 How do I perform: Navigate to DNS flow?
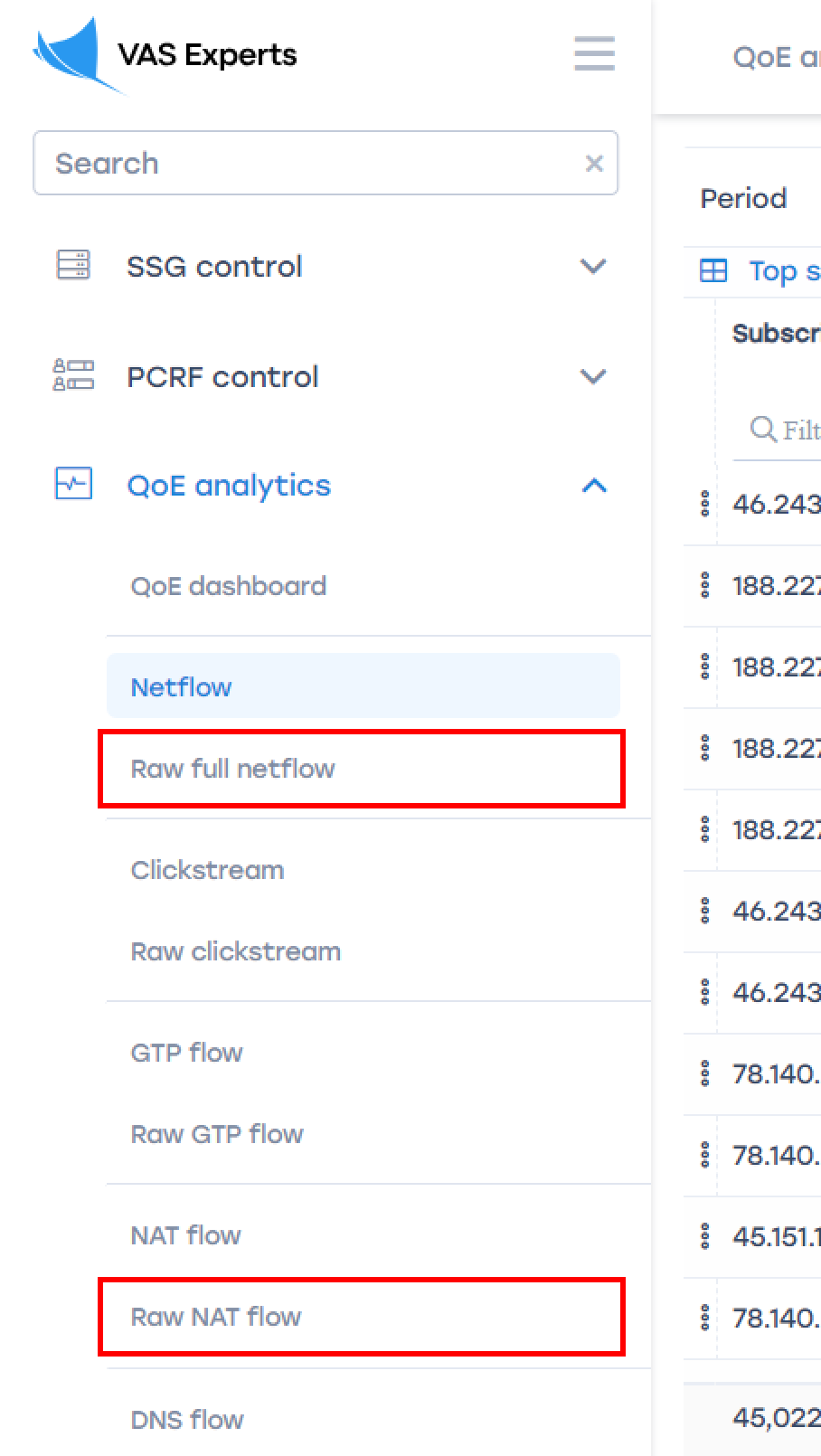click(x=187, y=1420)
